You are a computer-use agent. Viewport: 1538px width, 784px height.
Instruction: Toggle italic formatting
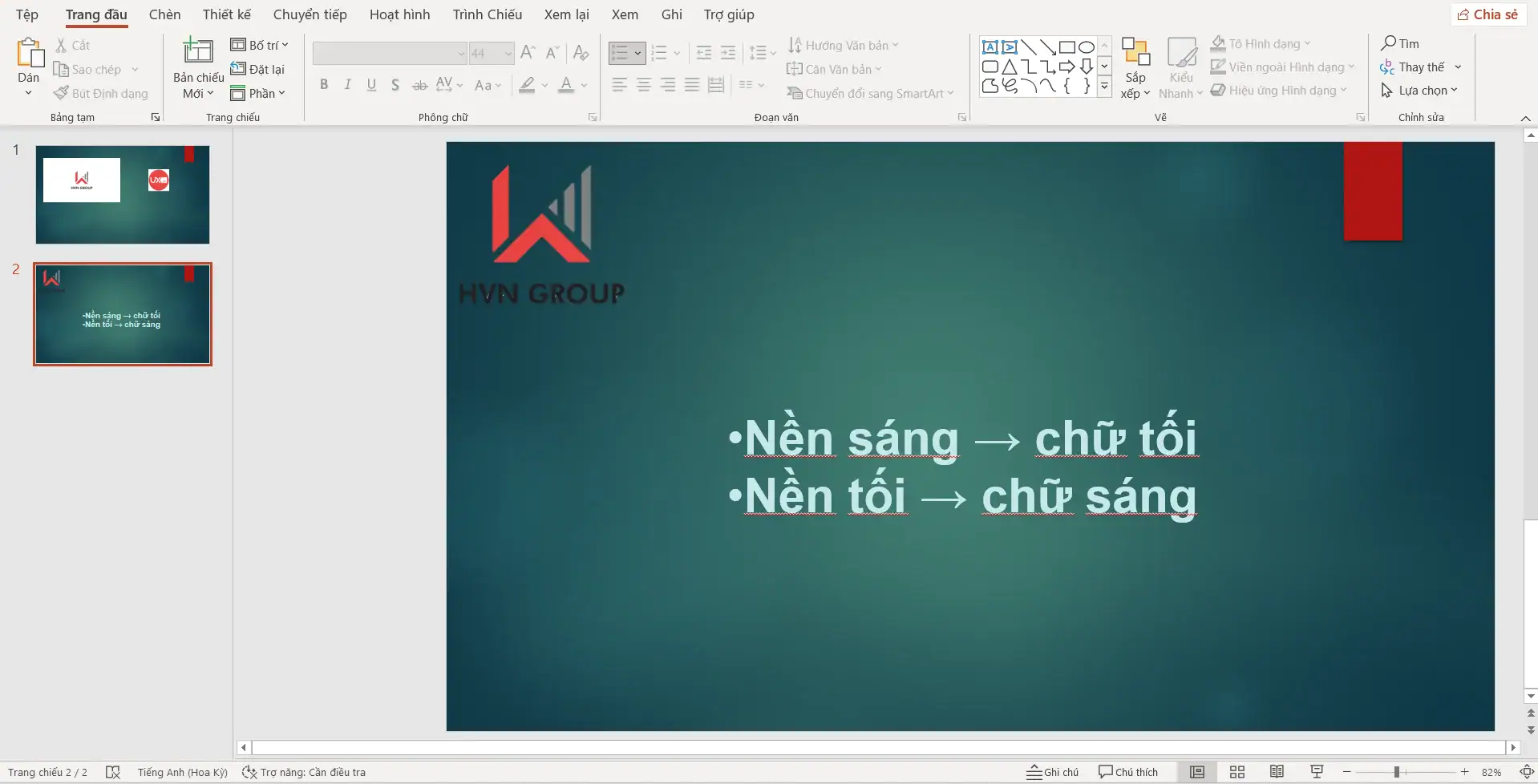pyautogui.click(x=347, y=84)
